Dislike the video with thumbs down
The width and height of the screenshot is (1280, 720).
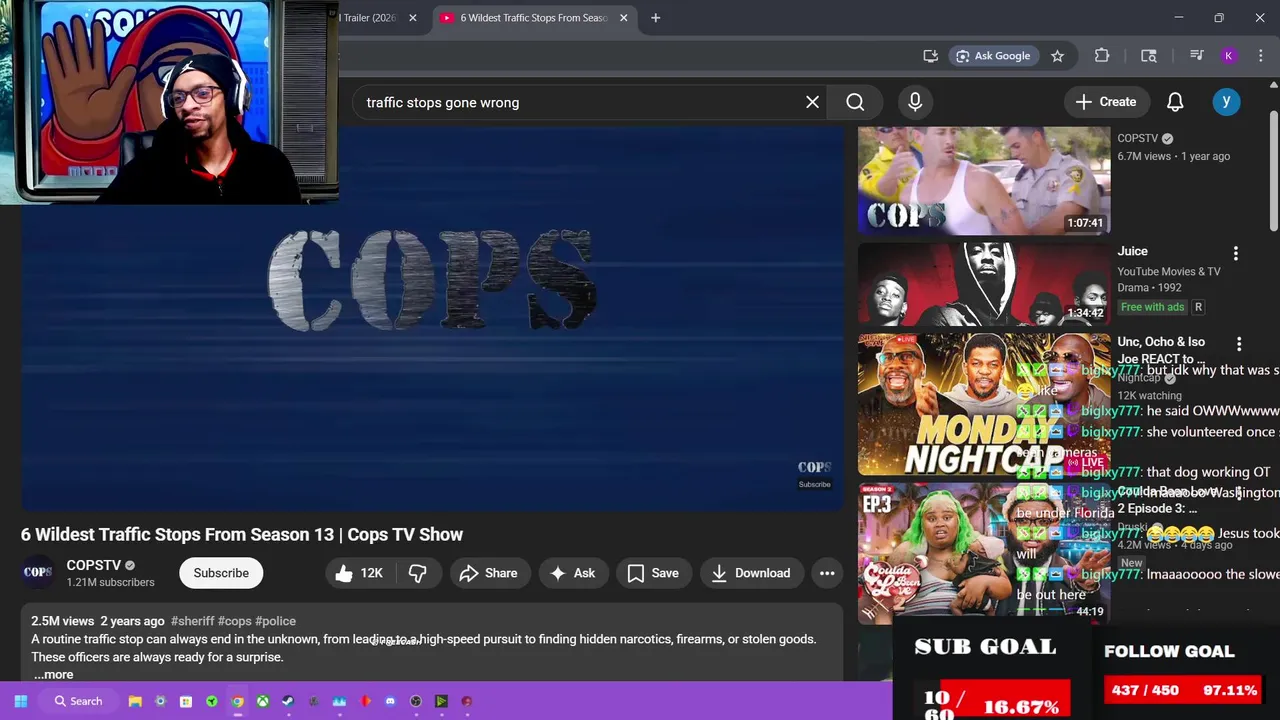pyautogui.click(x=417, y=573)
